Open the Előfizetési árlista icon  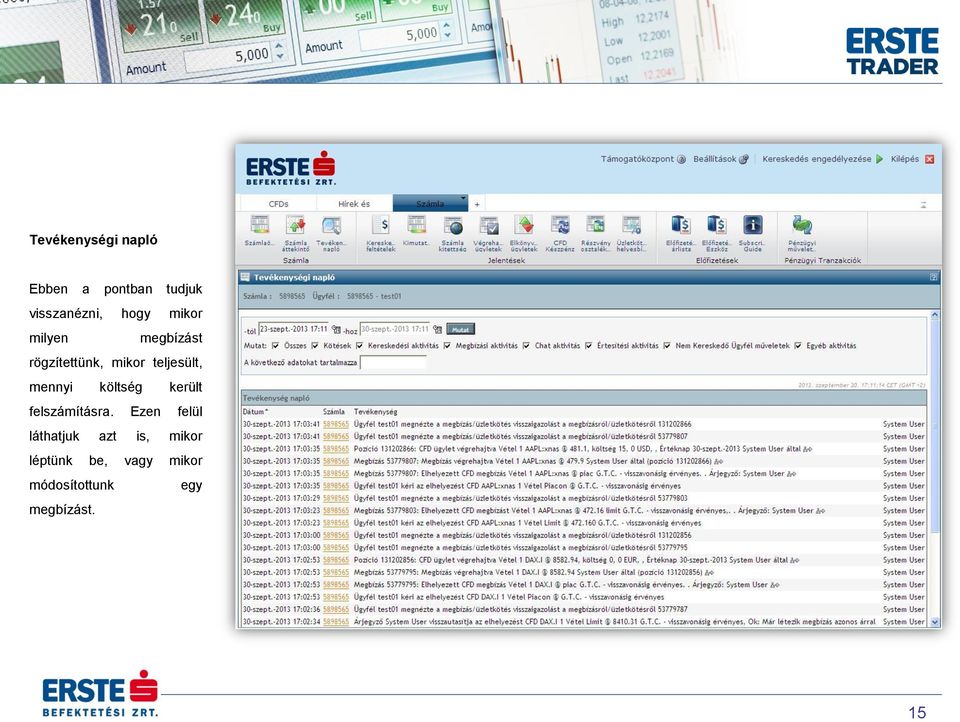pos(681,225)
